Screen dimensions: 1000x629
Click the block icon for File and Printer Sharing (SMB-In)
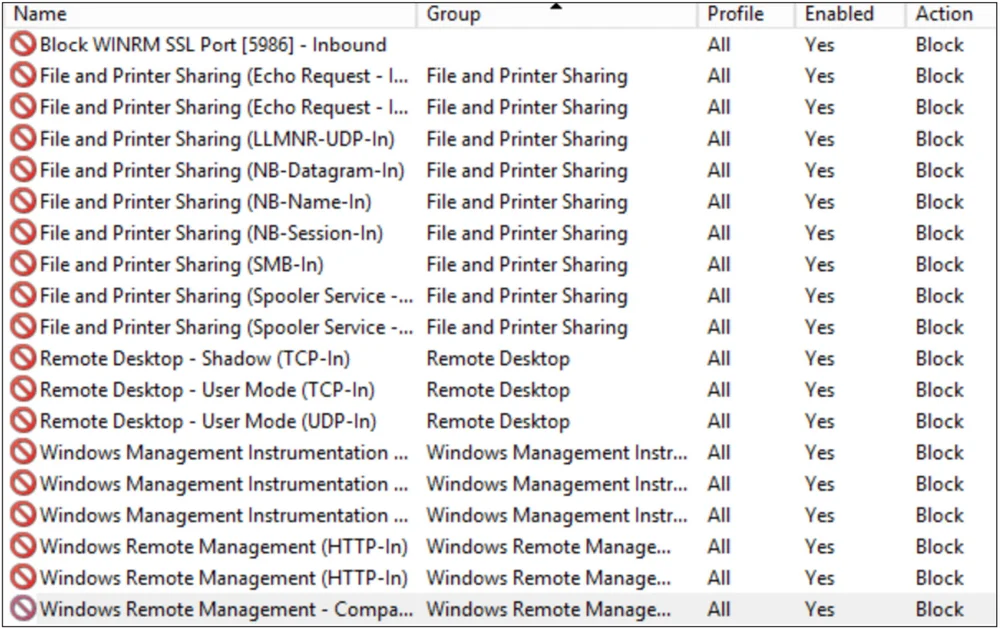pos(24,264)
